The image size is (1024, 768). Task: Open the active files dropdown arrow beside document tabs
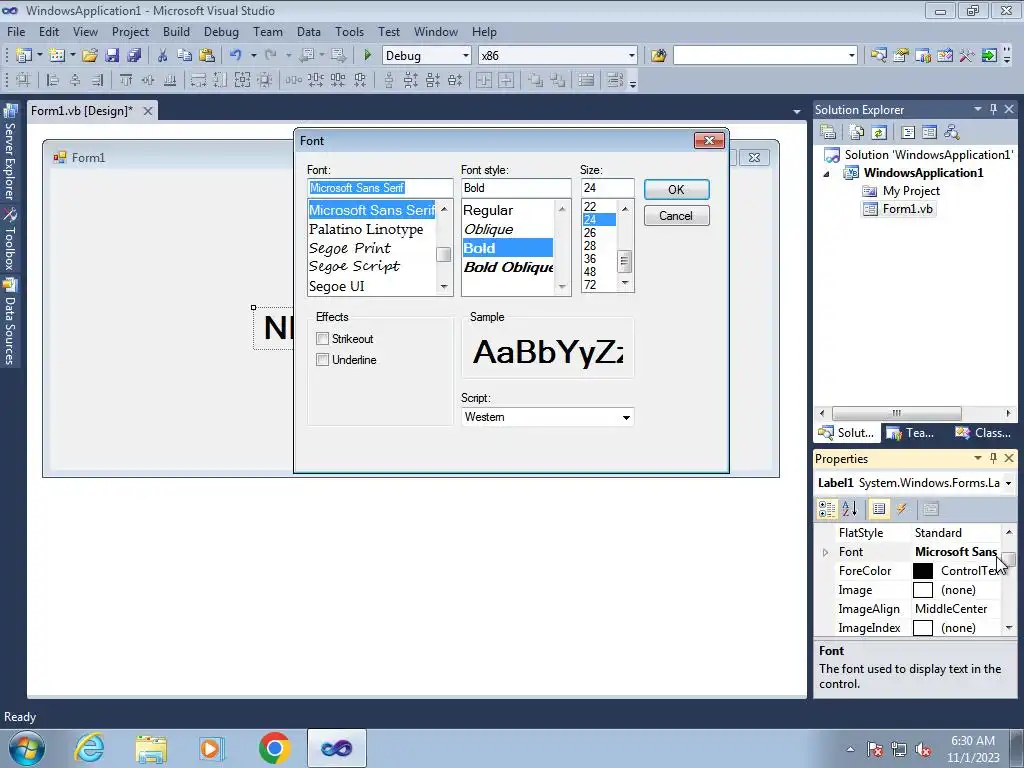[796, 112]
